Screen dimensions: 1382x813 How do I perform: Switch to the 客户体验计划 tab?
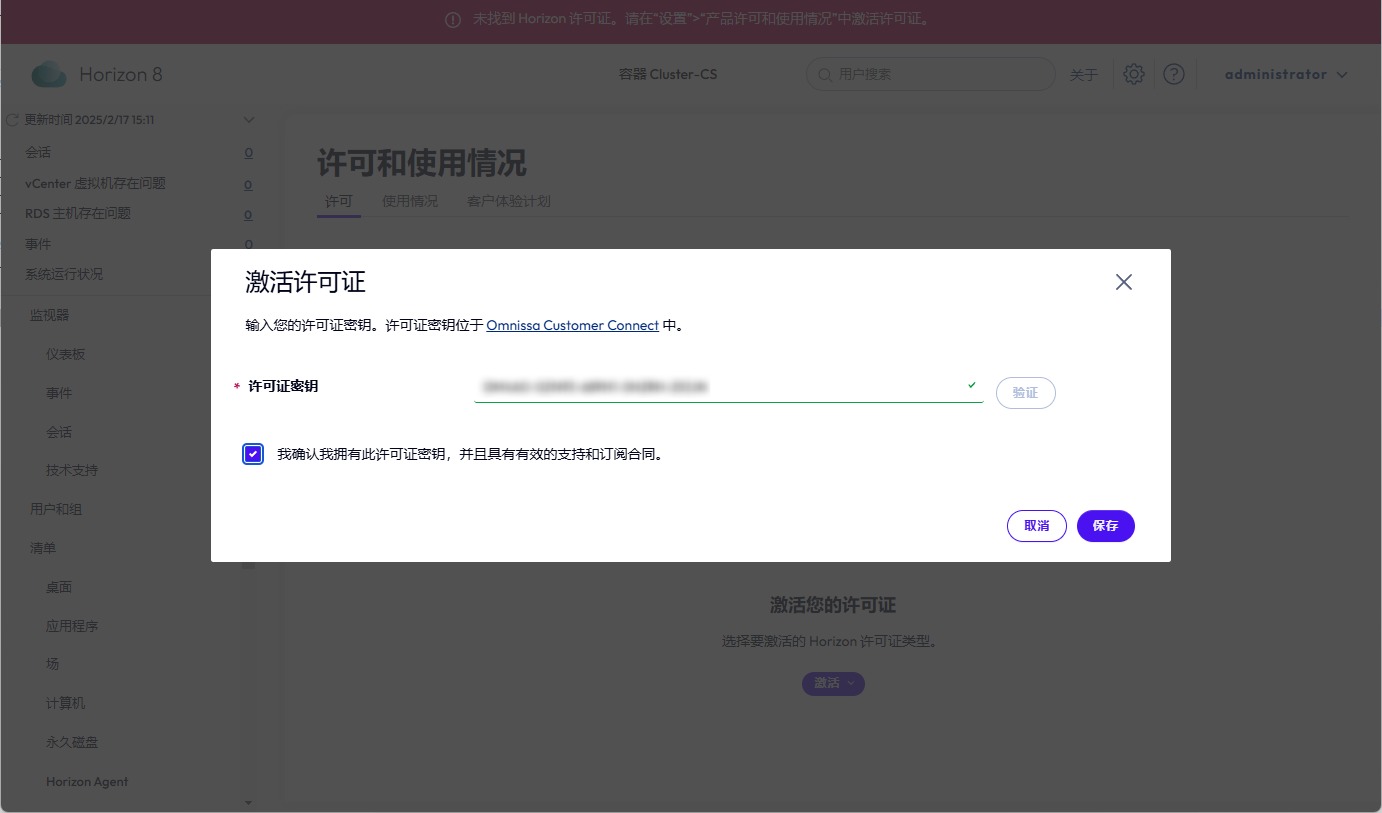pos(508,201)
